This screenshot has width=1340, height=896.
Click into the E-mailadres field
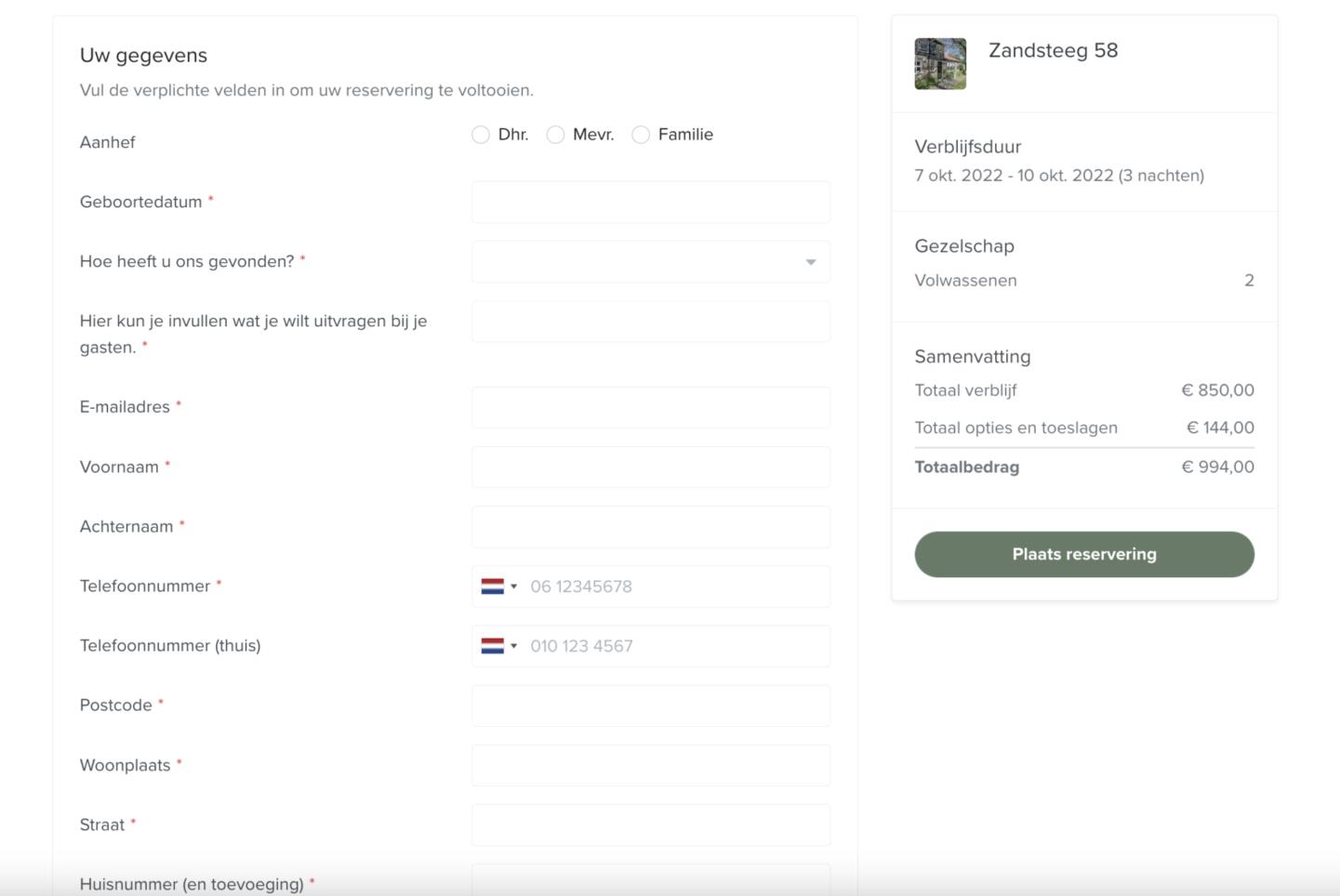[x=650, y=407]
